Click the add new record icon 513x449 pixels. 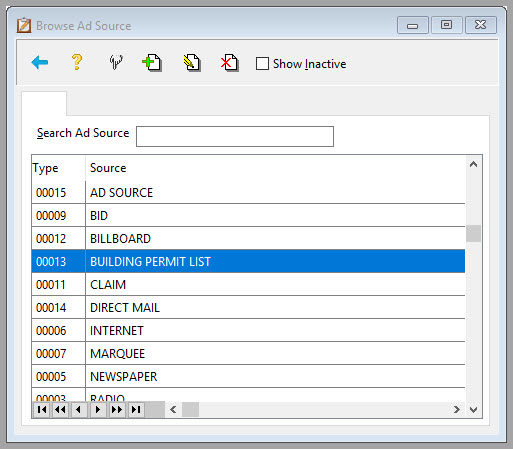pyautogui.click(x=152, y=62)
